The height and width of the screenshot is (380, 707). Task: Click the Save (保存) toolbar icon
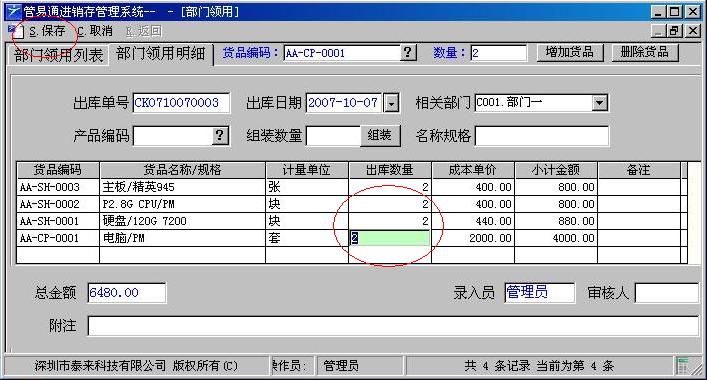tap(16, 31)
